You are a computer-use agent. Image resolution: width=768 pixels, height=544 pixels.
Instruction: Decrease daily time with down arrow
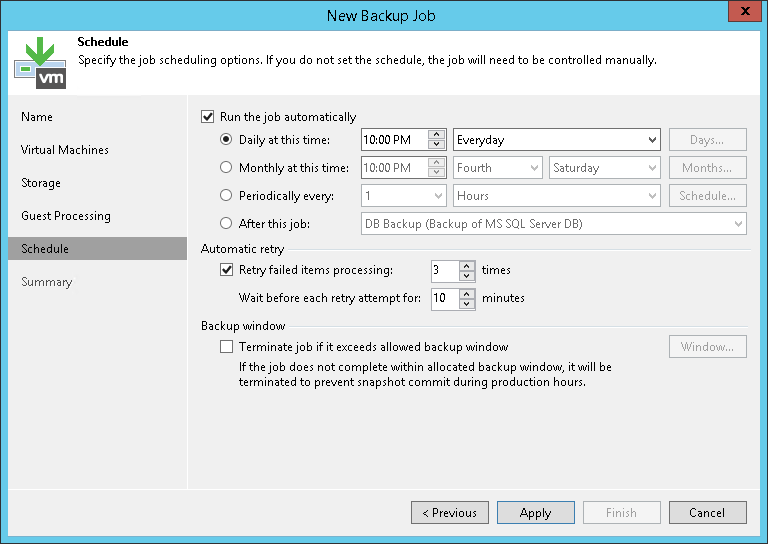[436, 144]
